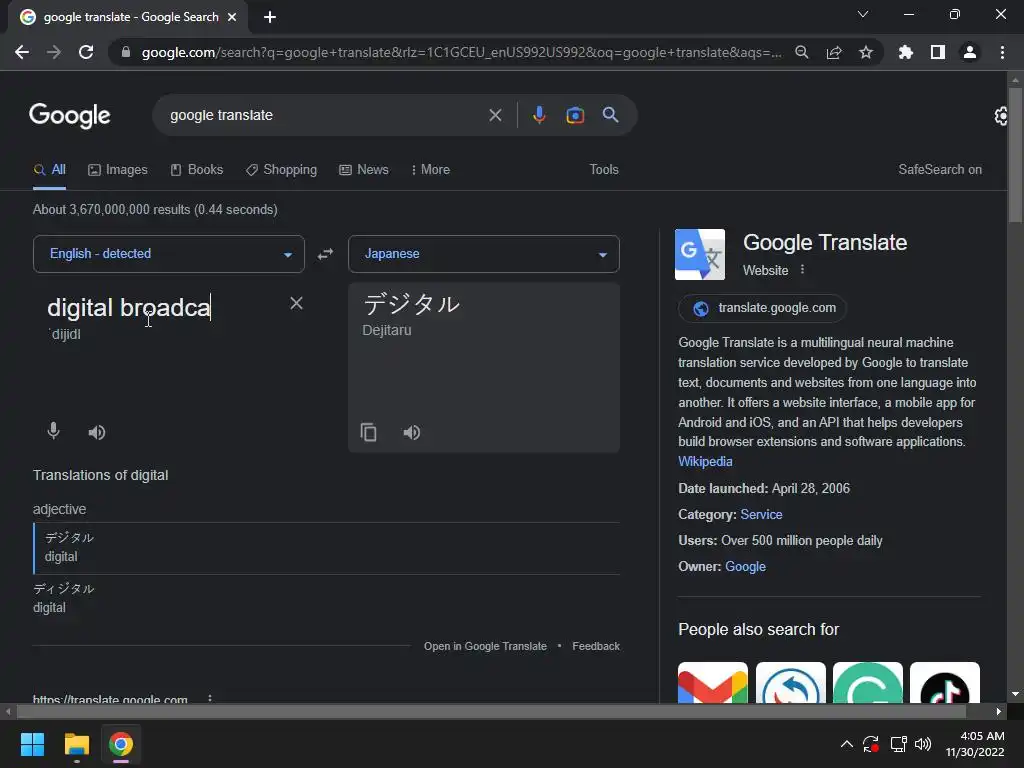Start search by voice microphone
The width and height of the screenshot is (1024, 768).
(539, 115)
